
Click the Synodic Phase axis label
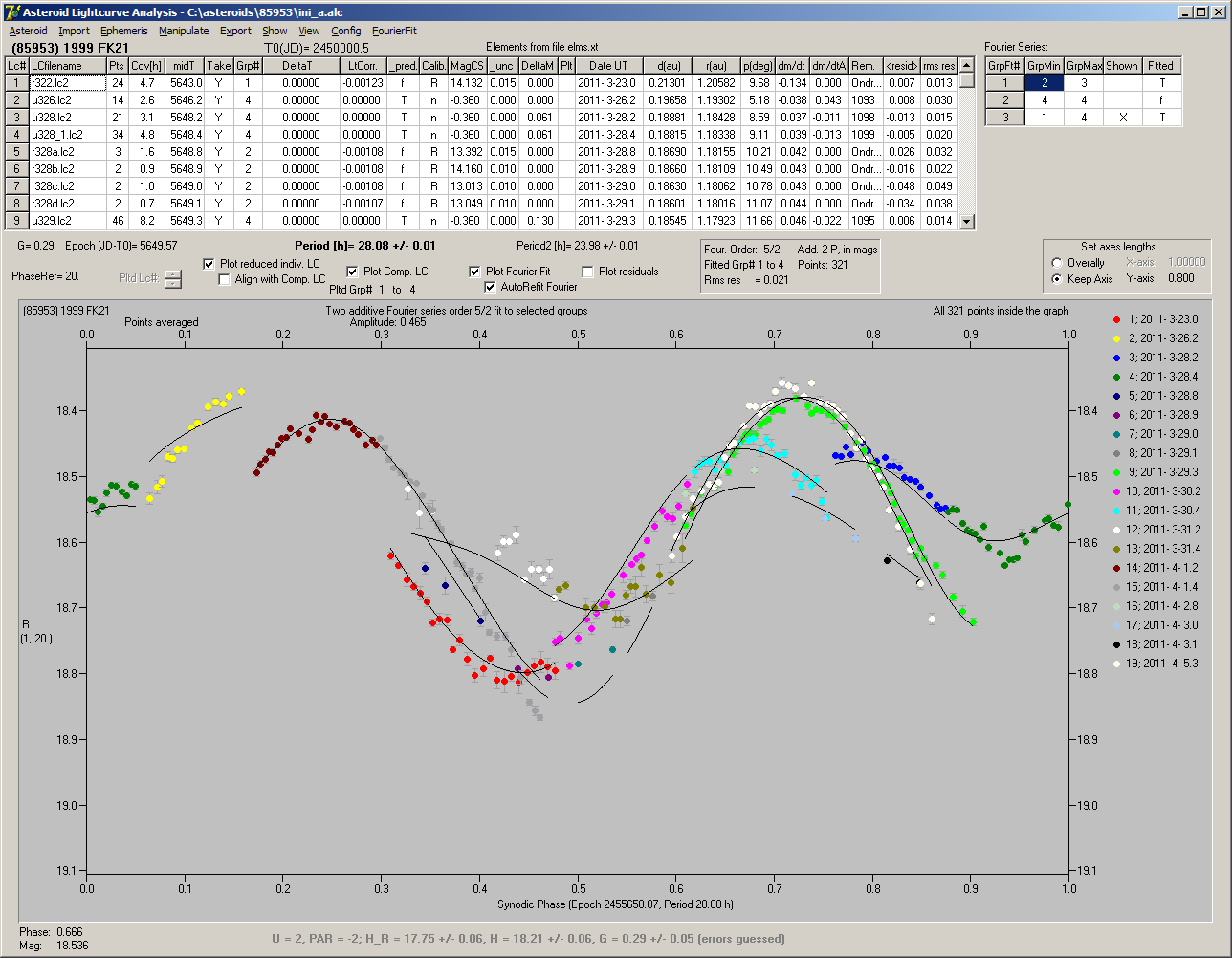[x=615, y=904]
